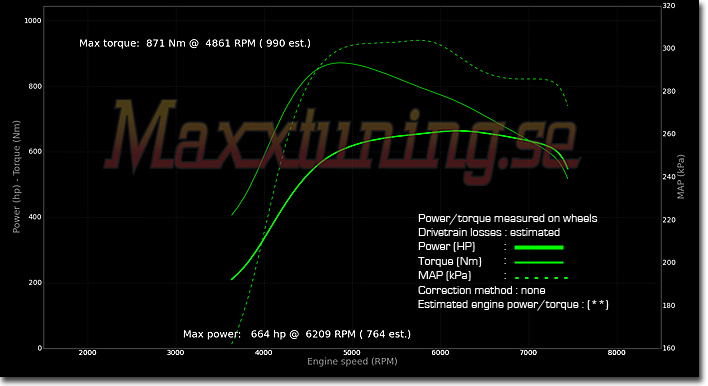Click the 240 tick label on the MAP axis
The width and height of the screenshot is (708, 386).
[x=669, y=177]
